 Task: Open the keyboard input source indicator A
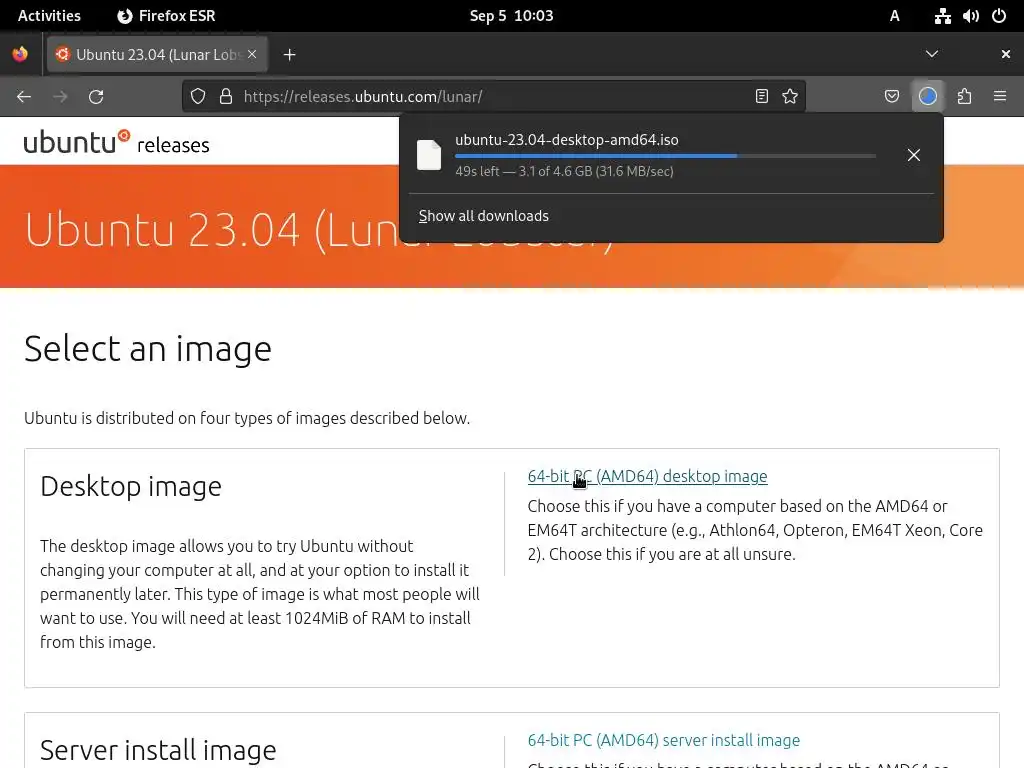click(895, 16)
